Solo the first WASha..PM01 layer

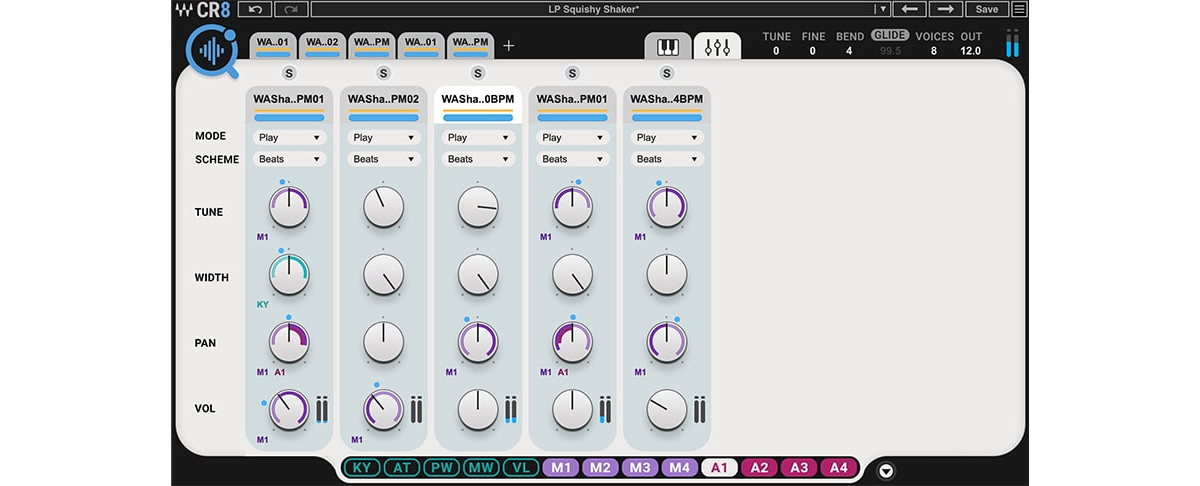[x=289, y=73]
